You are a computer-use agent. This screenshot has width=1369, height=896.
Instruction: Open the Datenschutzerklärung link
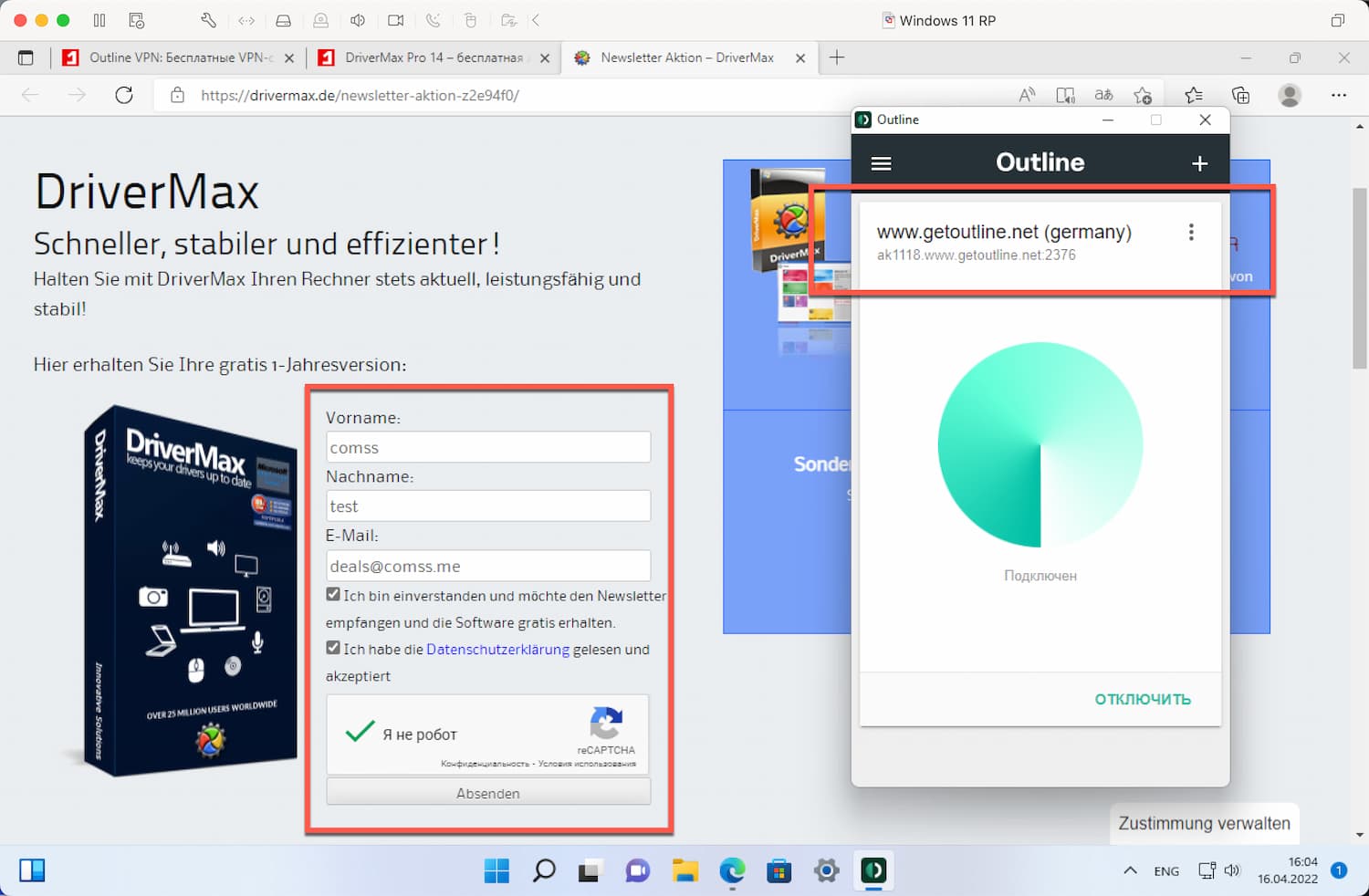coord(497,649)
